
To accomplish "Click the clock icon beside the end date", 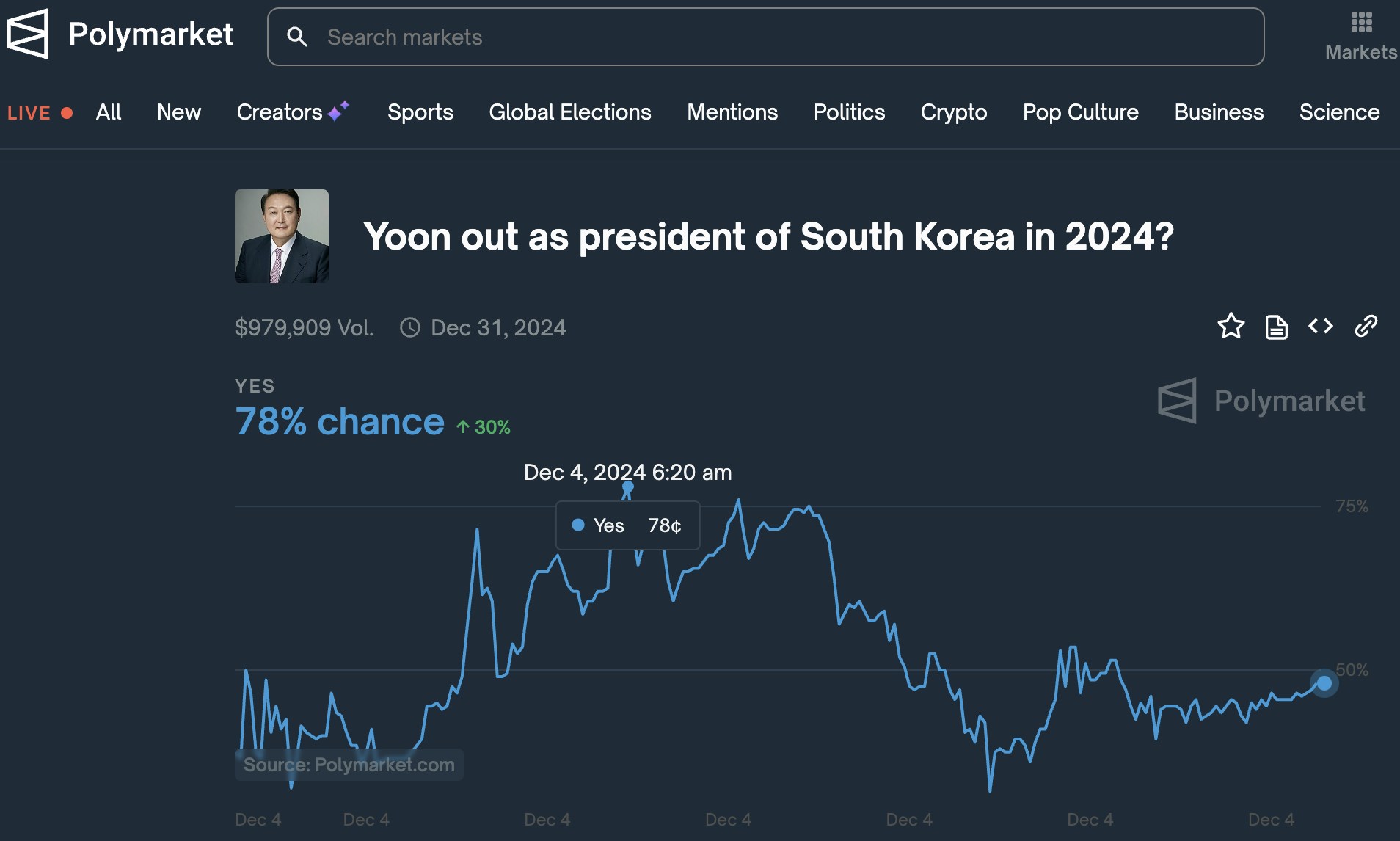I will click(x=410, y=327).
